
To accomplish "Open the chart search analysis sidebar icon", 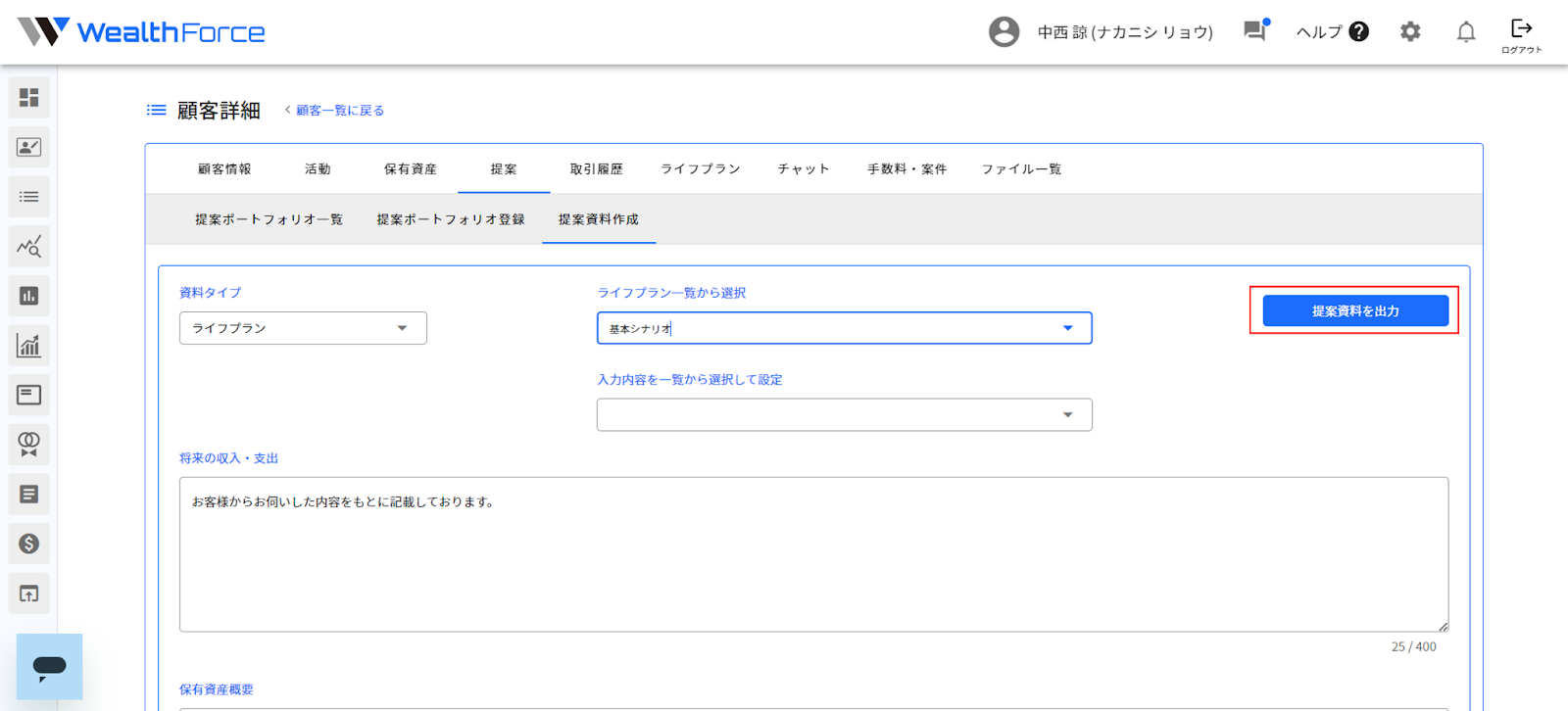I will [x=29, y=247].
